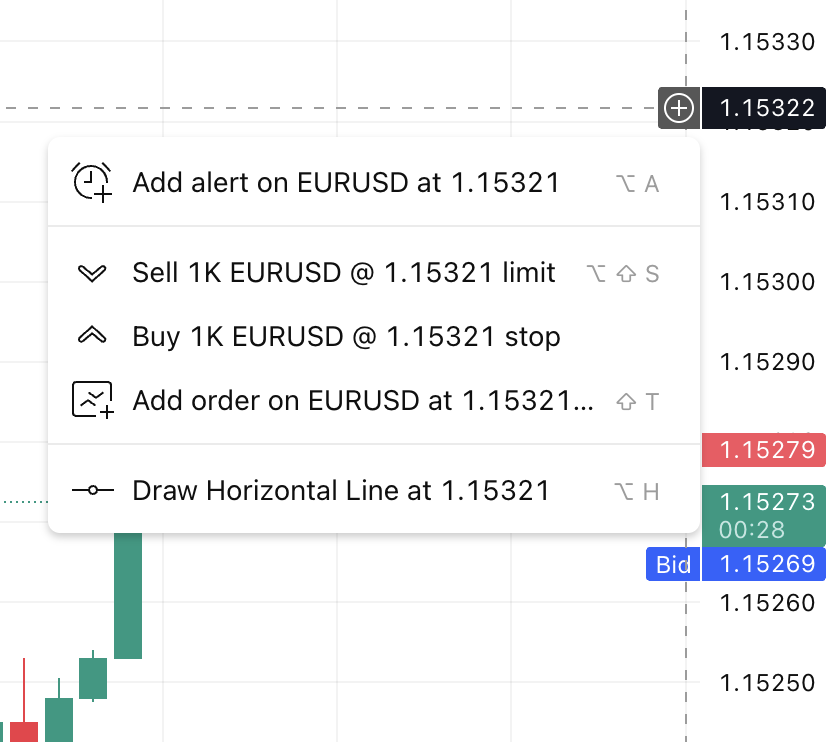Viewport: 832px width, 742px height.
Task: Click the blue Bid label tag
Action: pos(673,564)
